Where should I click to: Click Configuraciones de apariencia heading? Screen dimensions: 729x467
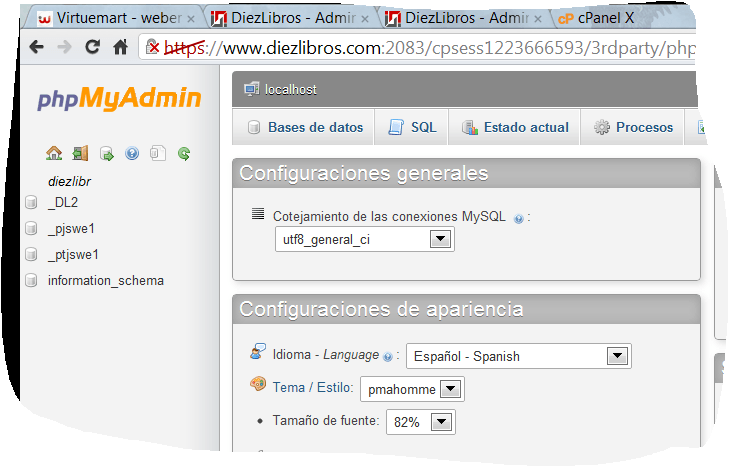pos(381,309)
